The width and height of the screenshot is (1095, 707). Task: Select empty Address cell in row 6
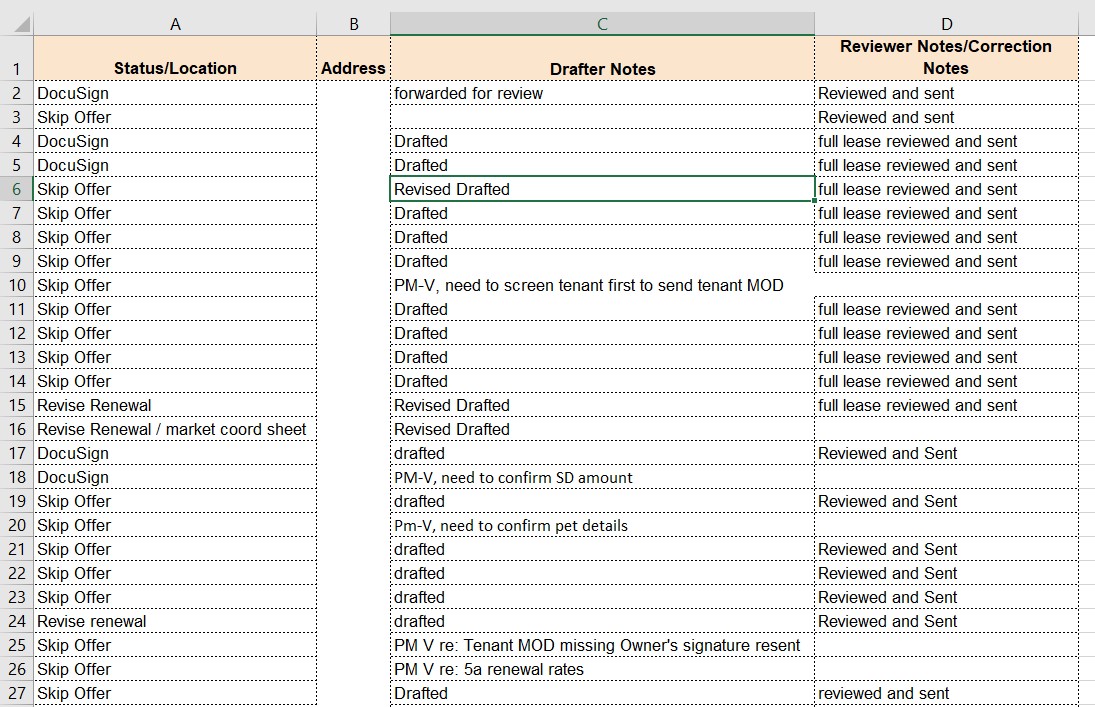click(x=353, y=189)
